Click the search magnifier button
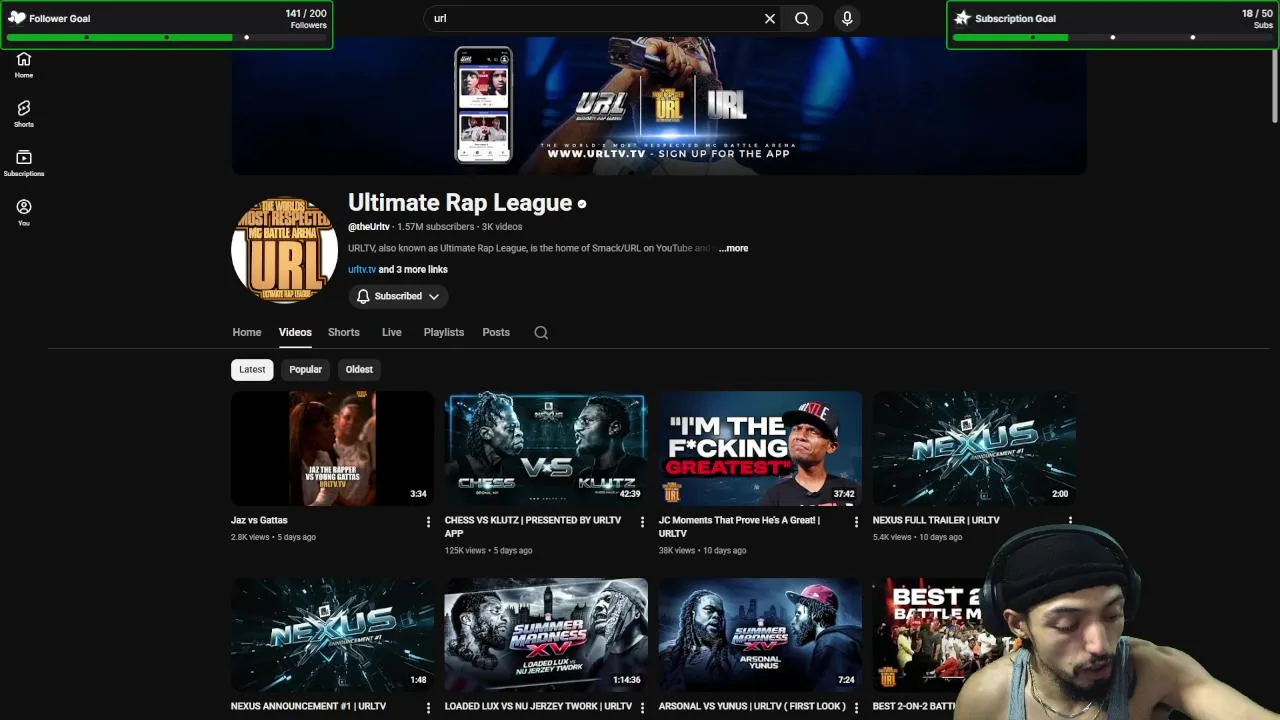The width and height of the screenshot is (1280, 720). pyautogui.click(x=802, y=18)
